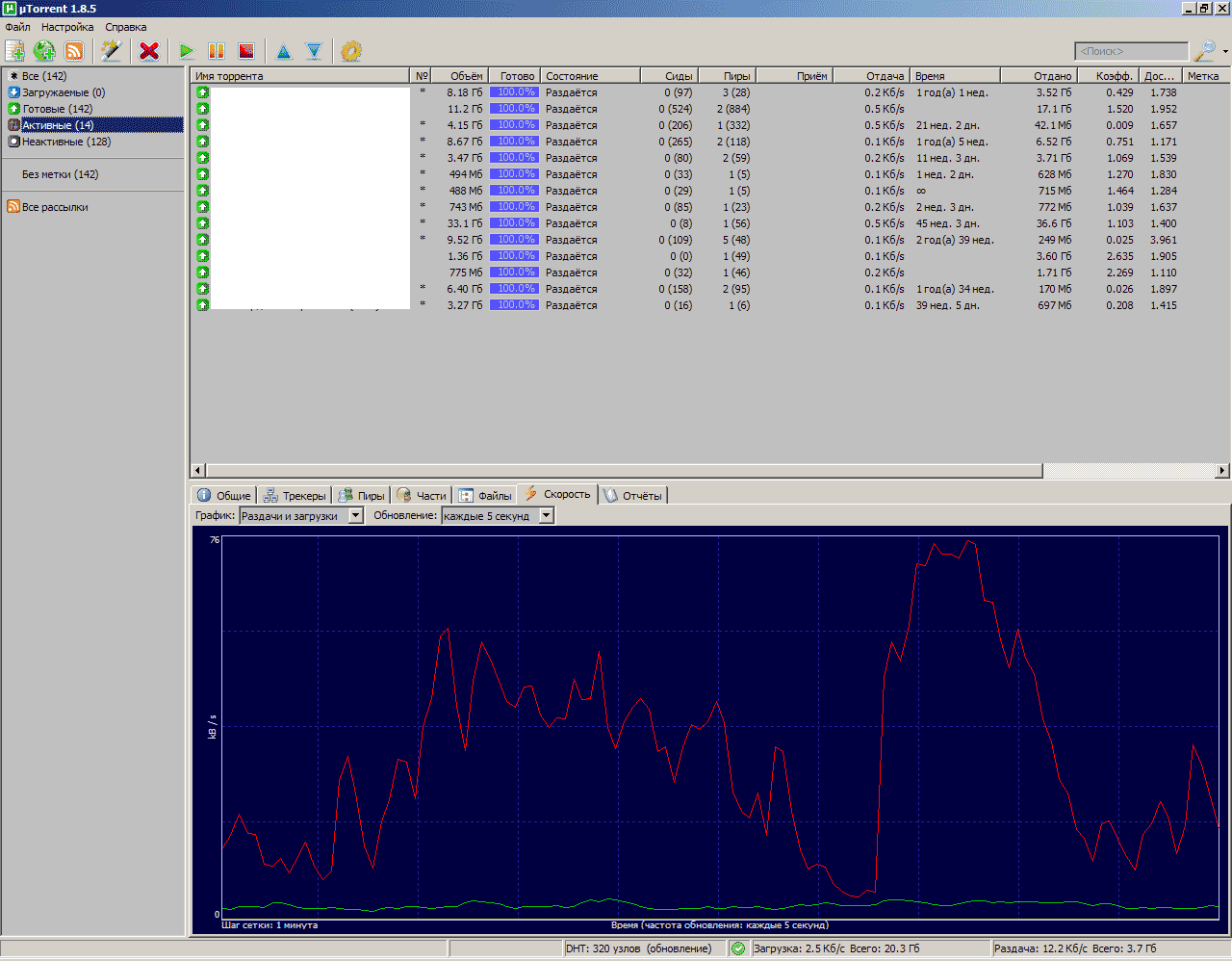Pause torrent with the toolbar pause icon
This screenshot has height=961, width=1232.
(217, 51)
